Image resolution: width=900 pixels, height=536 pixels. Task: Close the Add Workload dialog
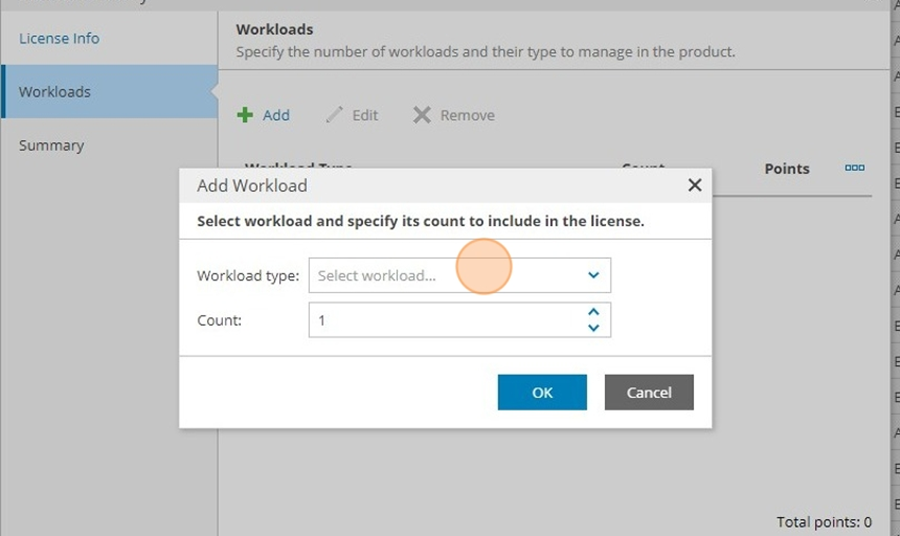[695, 185]
